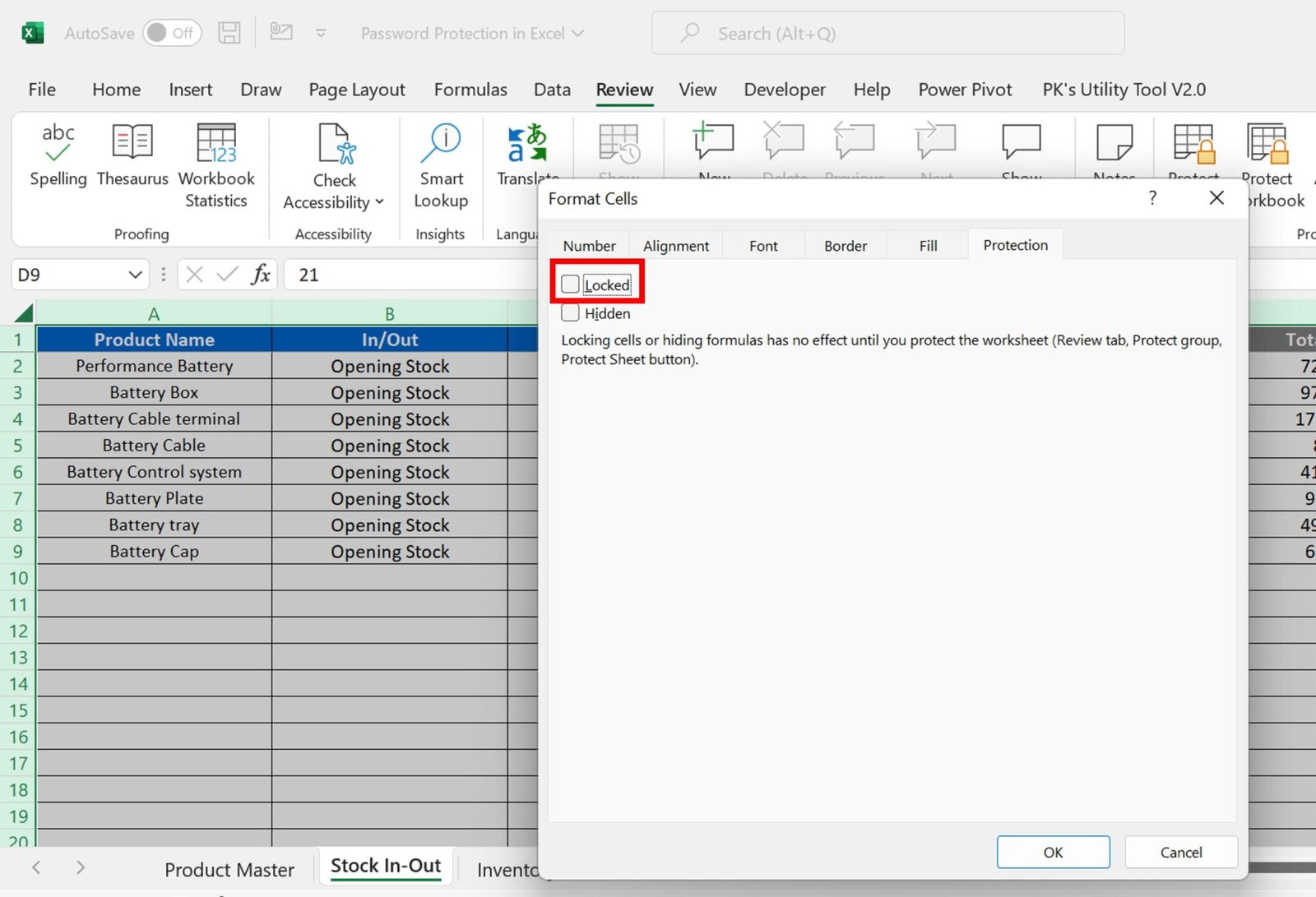This screenshot has width=1316, height=897.
Task: Turn AutoSave on
Action: 171,33
